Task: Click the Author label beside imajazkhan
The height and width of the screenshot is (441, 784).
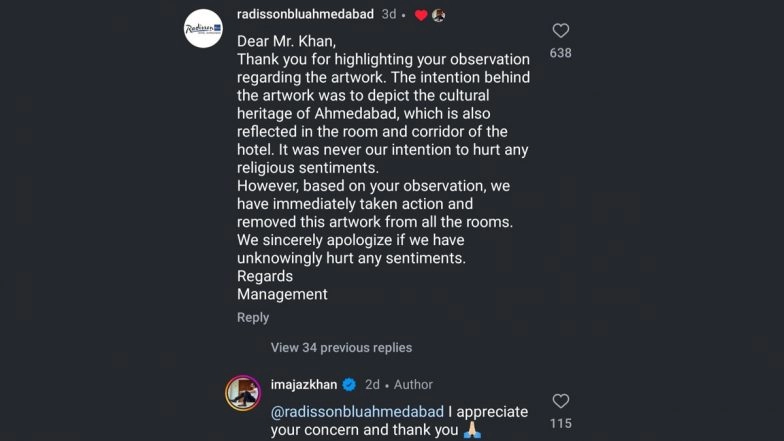Action: pyautogui.click(x=413, y=385)
